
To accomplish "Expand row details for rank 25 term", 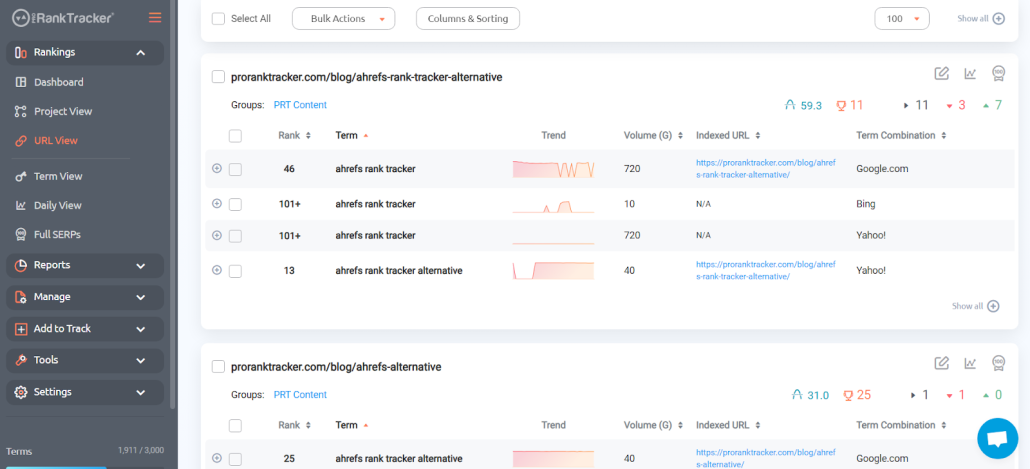I will click(217, 458).
